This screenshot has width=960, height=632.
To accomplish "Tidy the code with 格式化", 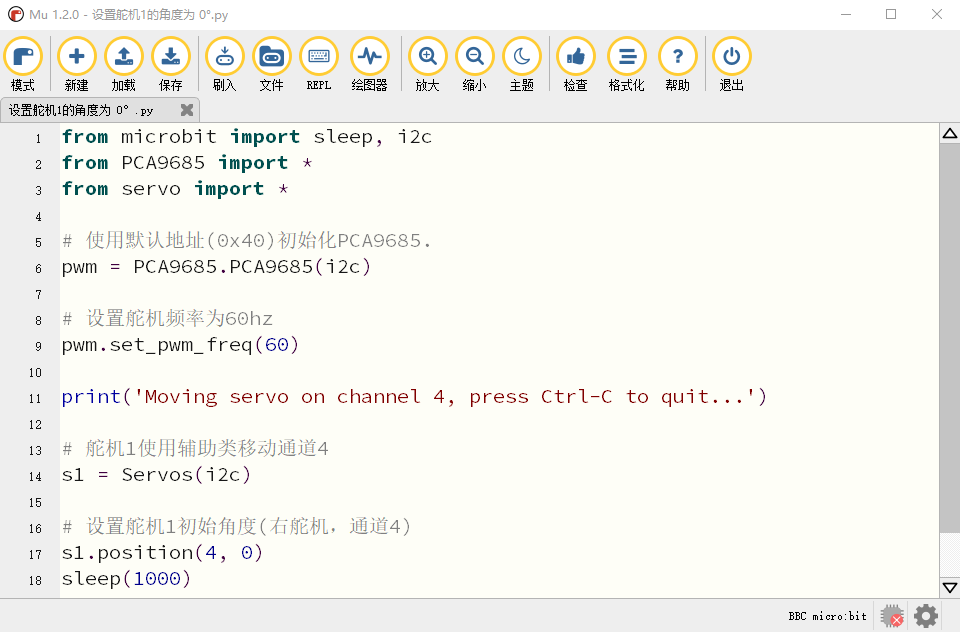I will coord(626,64).
